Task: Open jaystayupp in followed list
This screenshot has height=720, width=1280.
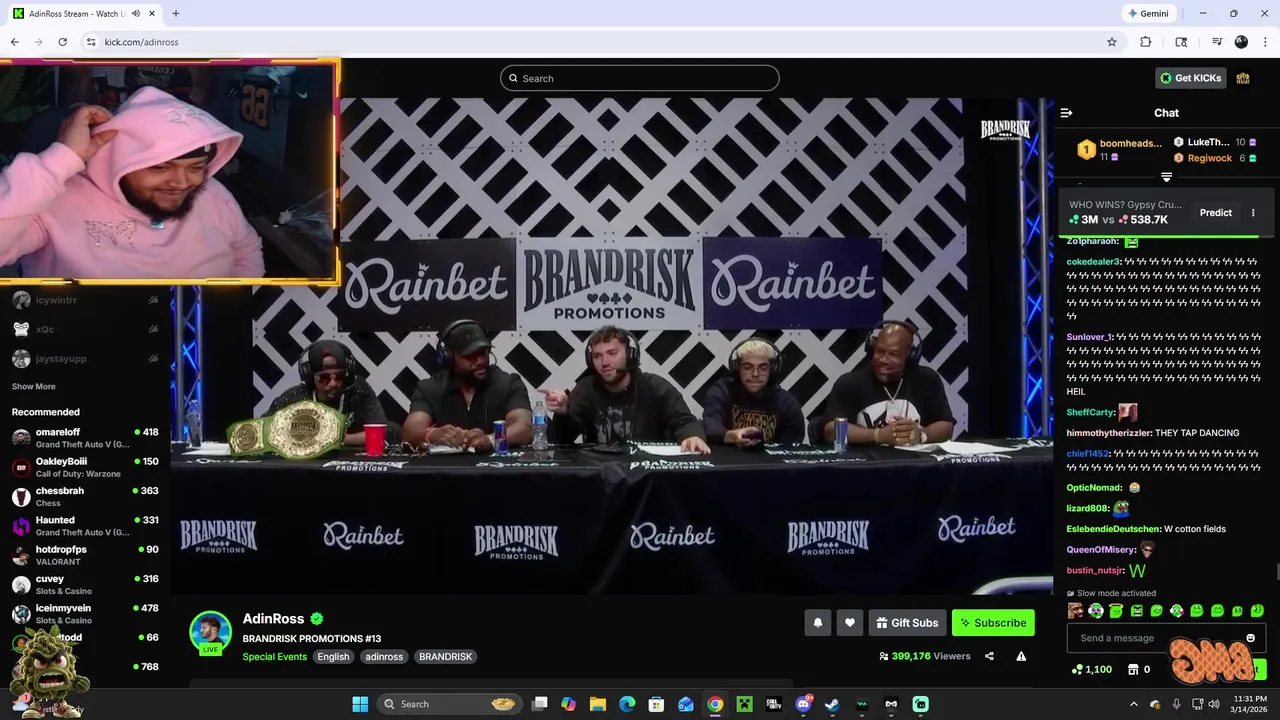Action: click(85, 358)
